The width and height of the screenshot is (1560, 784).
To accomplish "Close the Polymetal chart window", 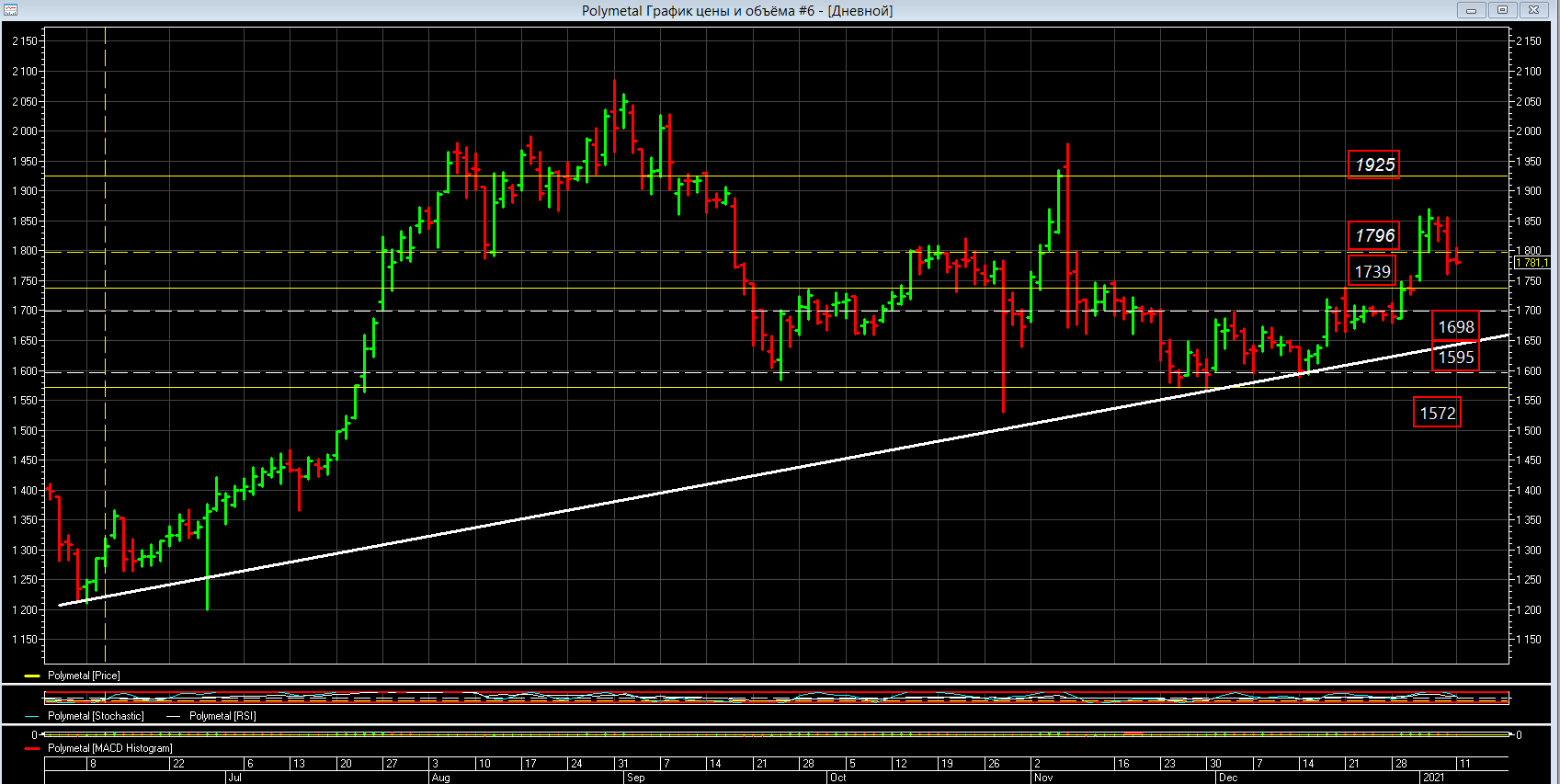I will click(x=1533, y=10).
